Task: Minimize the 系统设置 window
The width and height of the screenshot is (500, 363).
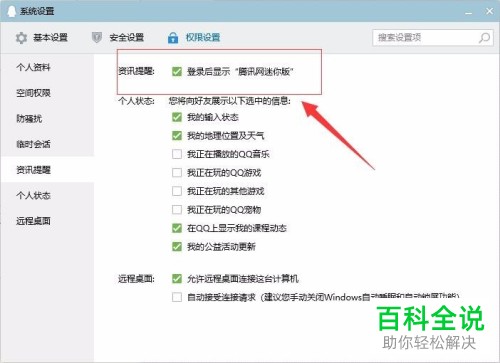Action: [x=469, y=12]
